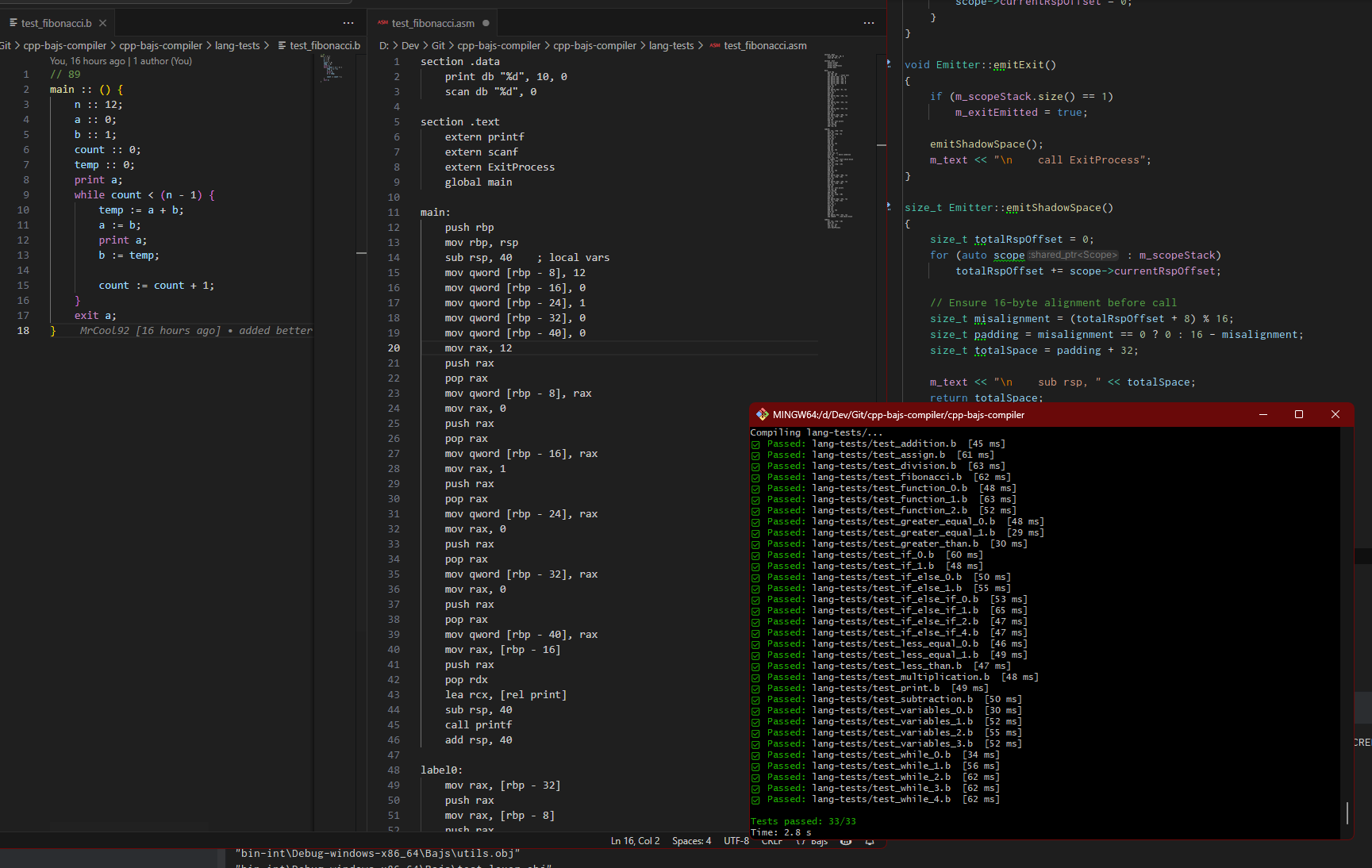Open More Actions menu for left editor group

point(348,23)
